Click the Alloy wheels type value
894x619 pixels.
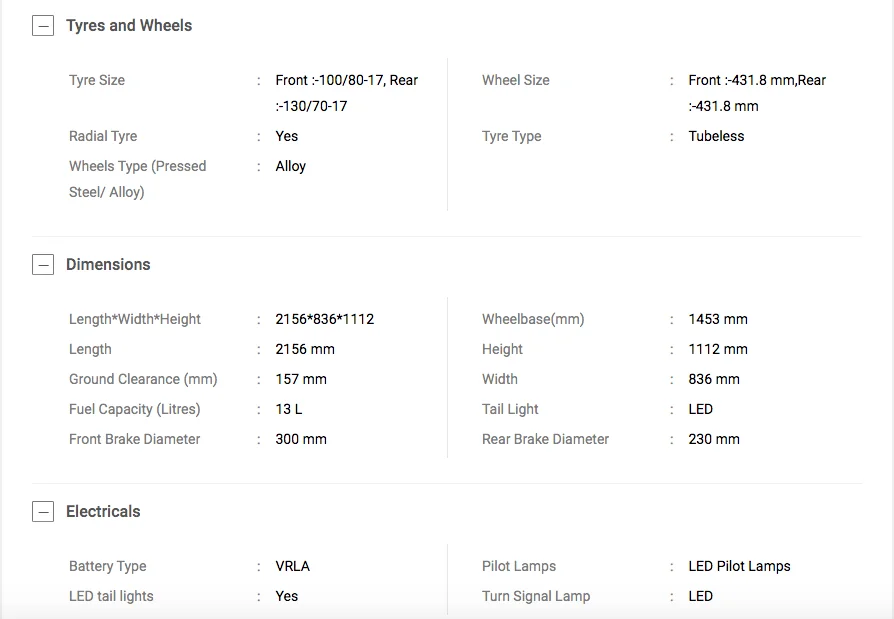(291, 166)
